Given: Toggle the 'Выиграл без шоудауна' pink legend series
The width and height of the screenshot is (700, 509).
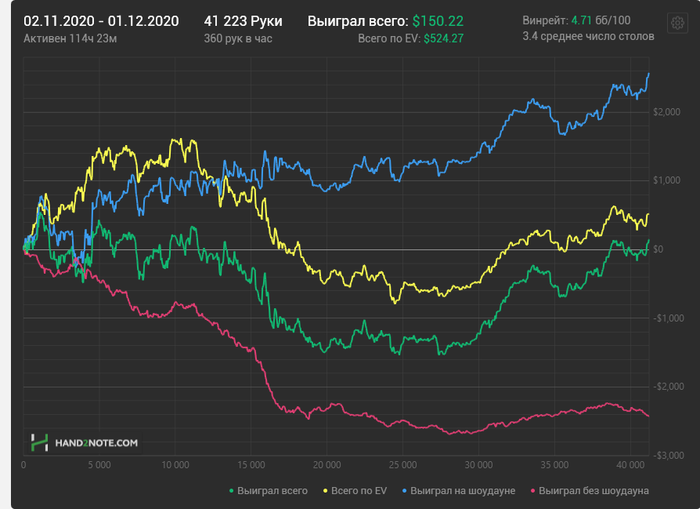Looking at the screenshot, I should point(589,491).
